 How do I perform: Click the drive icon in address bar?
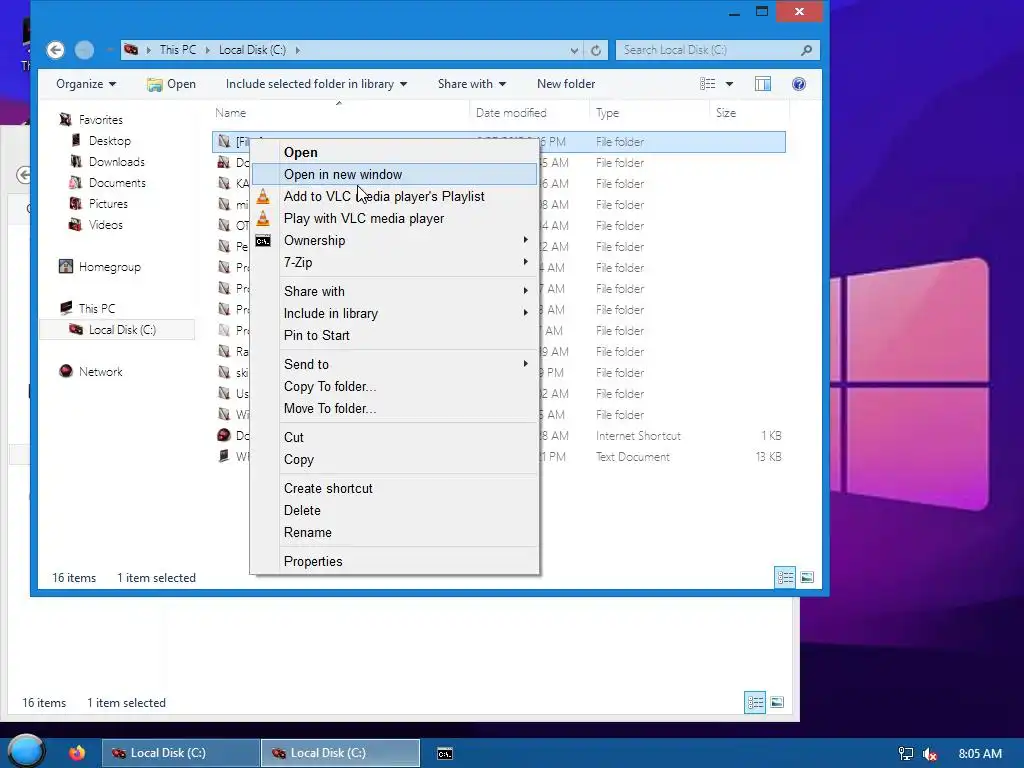tap(131, 50)
